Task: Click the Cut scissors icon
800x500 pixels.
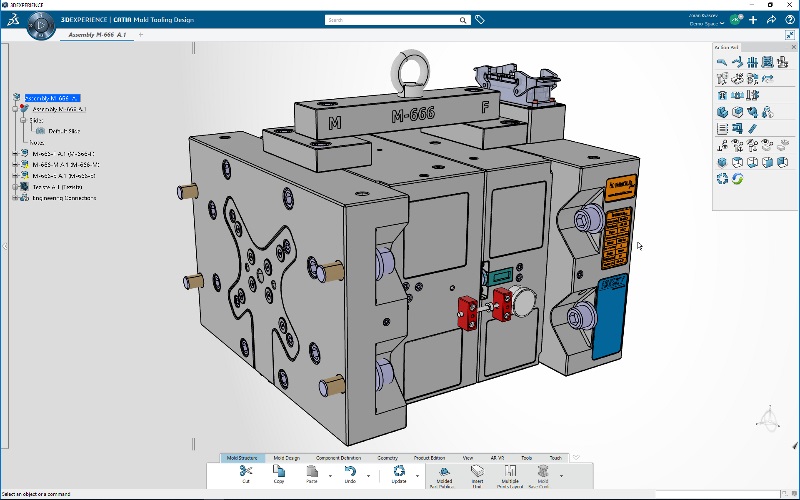Action: point(246,471)
